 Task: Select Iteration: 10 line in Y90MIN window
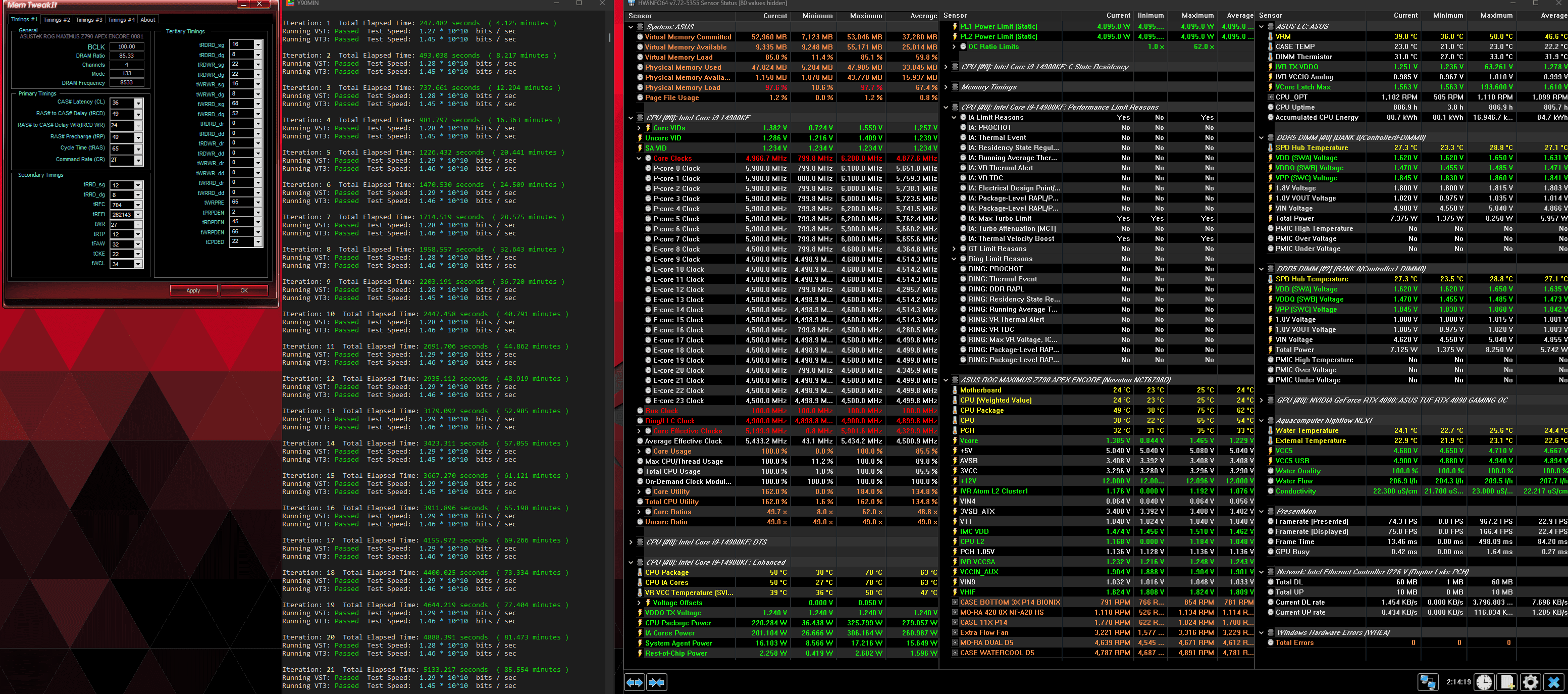coord(426,314)
